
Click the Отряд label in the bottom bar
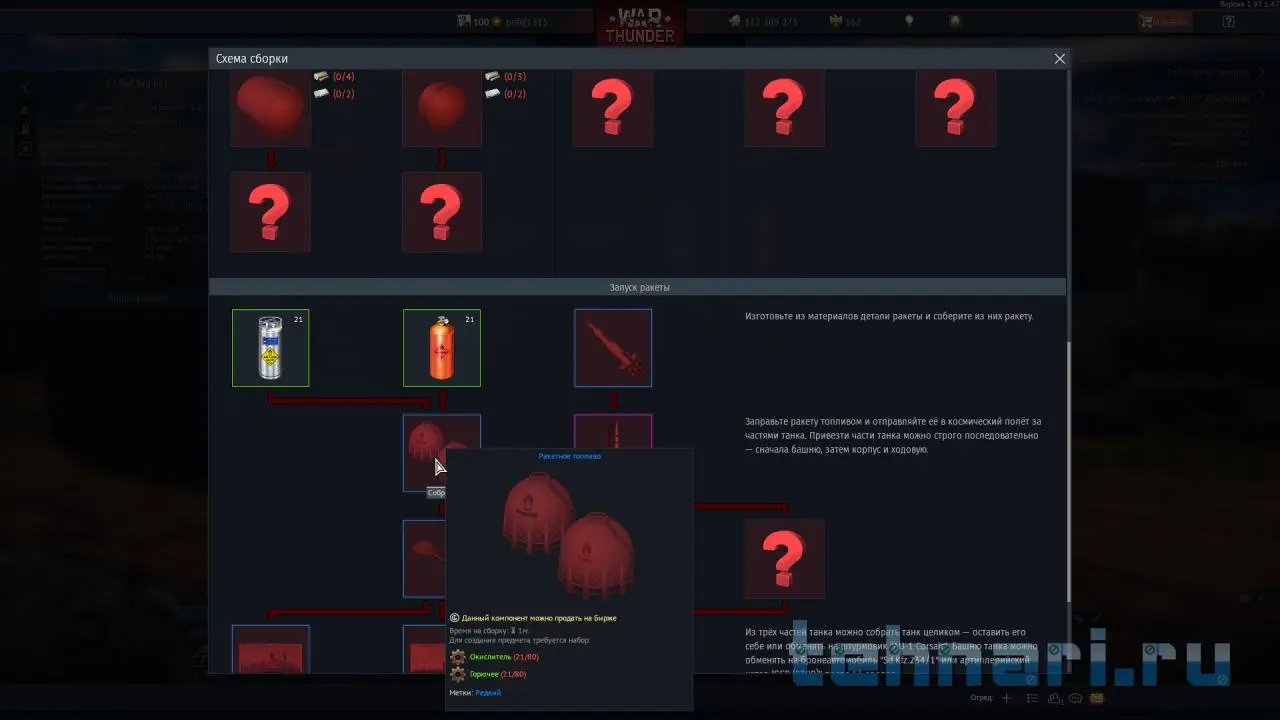pyautogui.click(x=981, y=698)
